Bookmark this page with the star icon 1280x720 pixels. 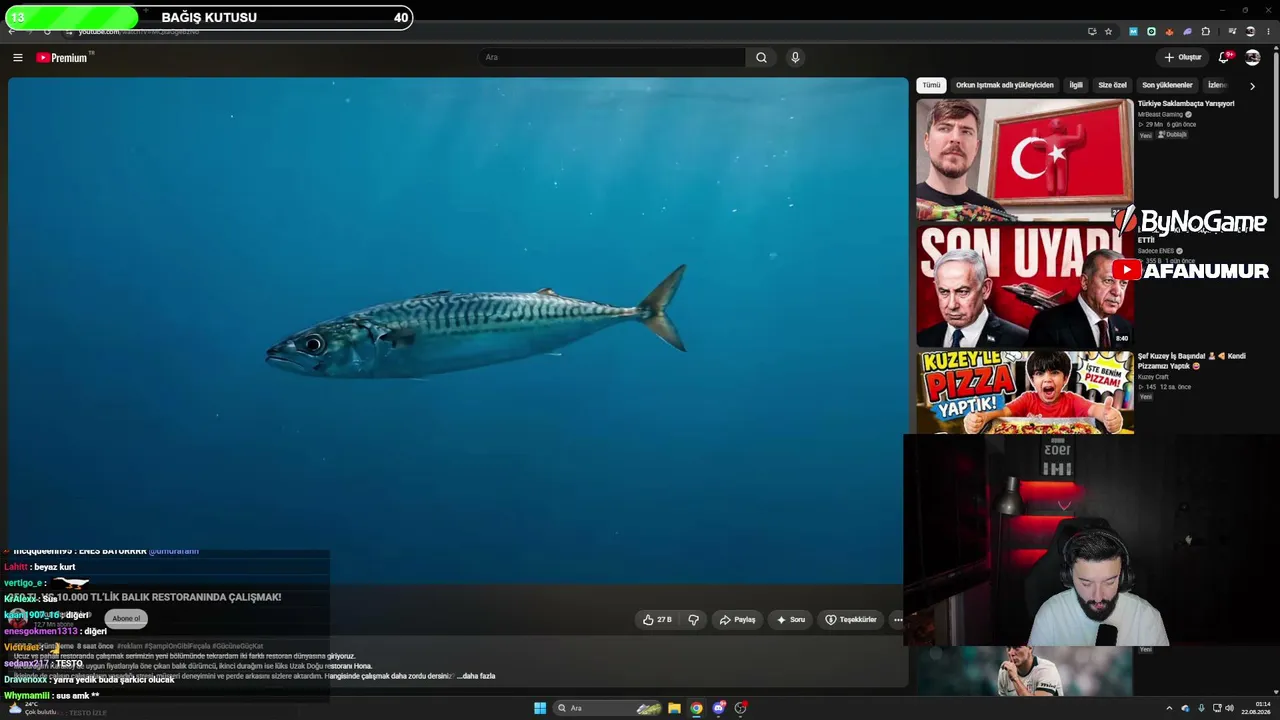coord(1108,32)
